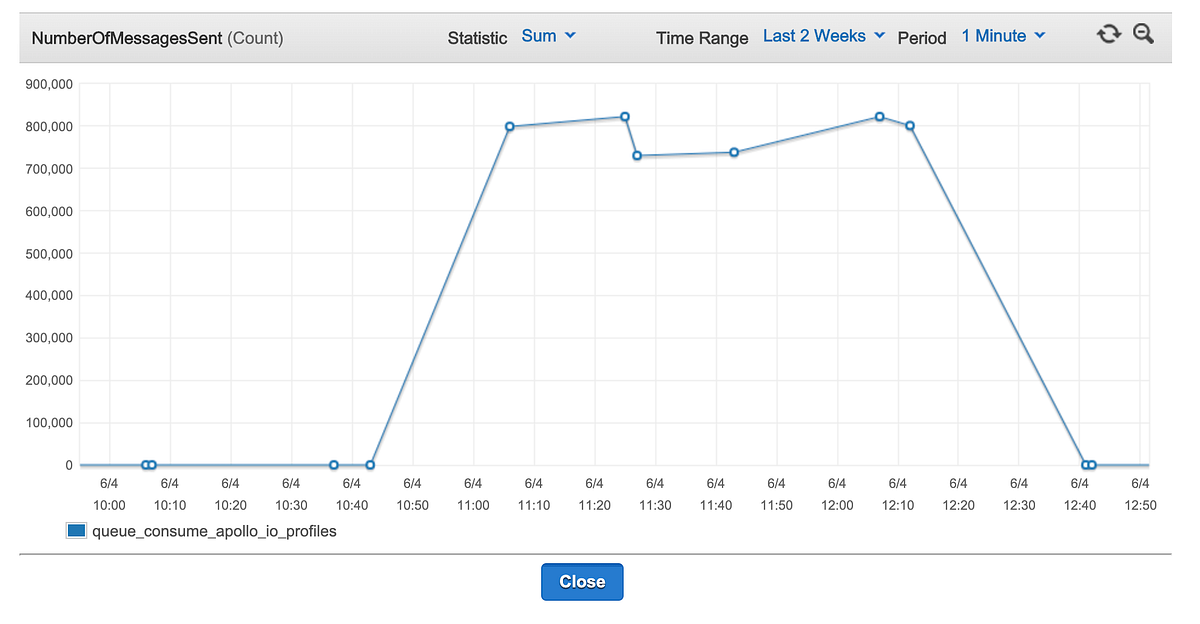Click the data point at 11:30
Viewport: 1200px width, 624px height.
click(637, 155)
